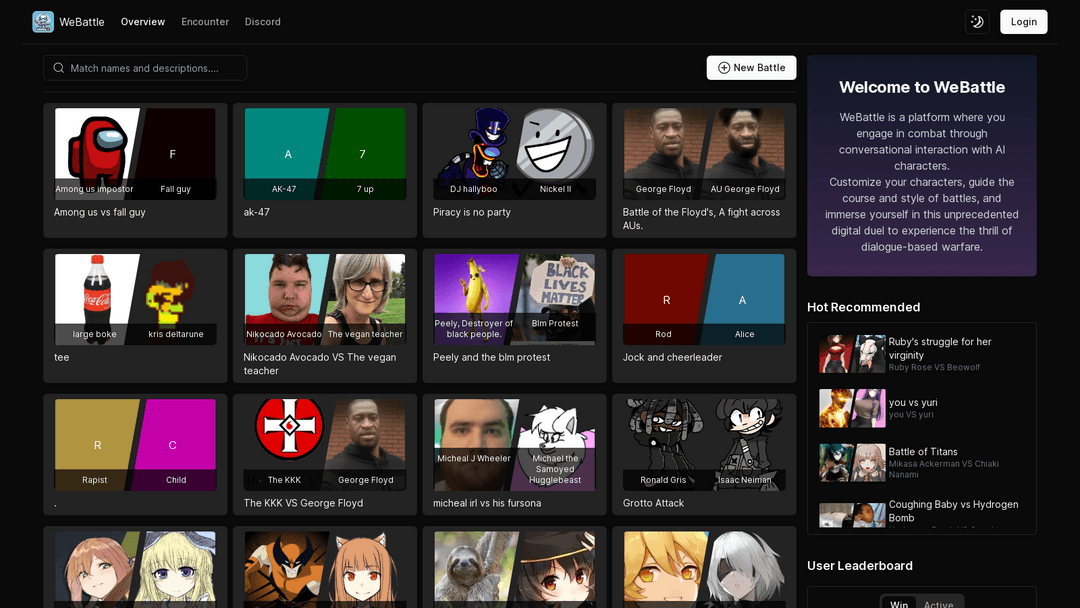1080x608 pixels.
Task: Open the 'Jock and cheerleader' battle card
Action: coord(704,315)
